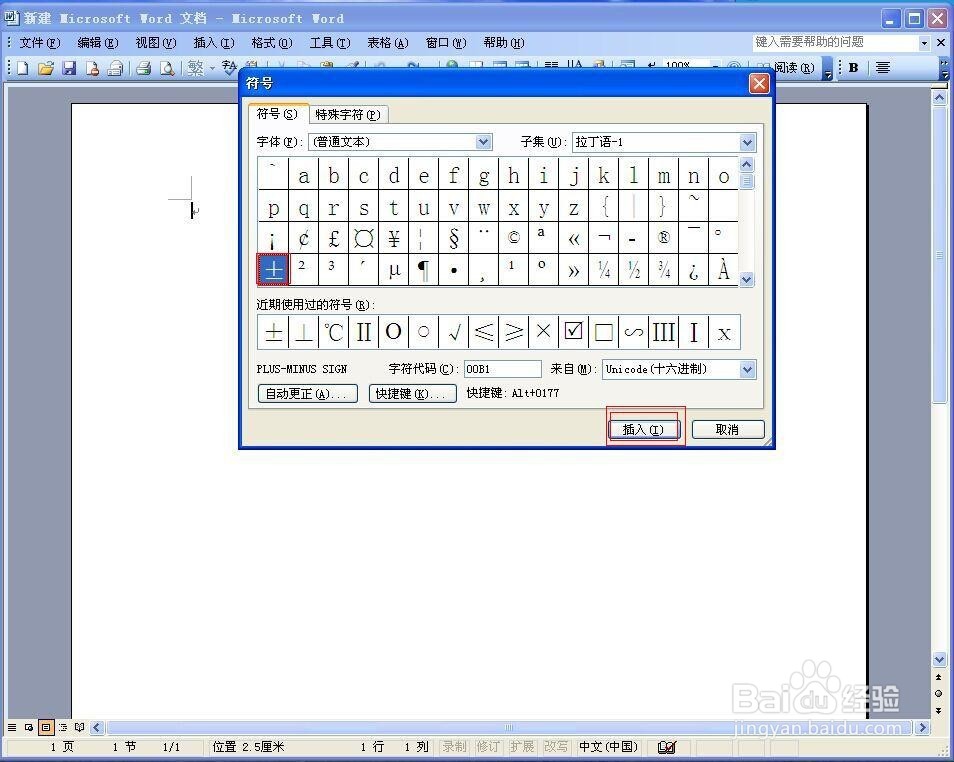954x762 pixels.
Task: Click the Previous page double-arrow button
Action: tap(939, 677)
